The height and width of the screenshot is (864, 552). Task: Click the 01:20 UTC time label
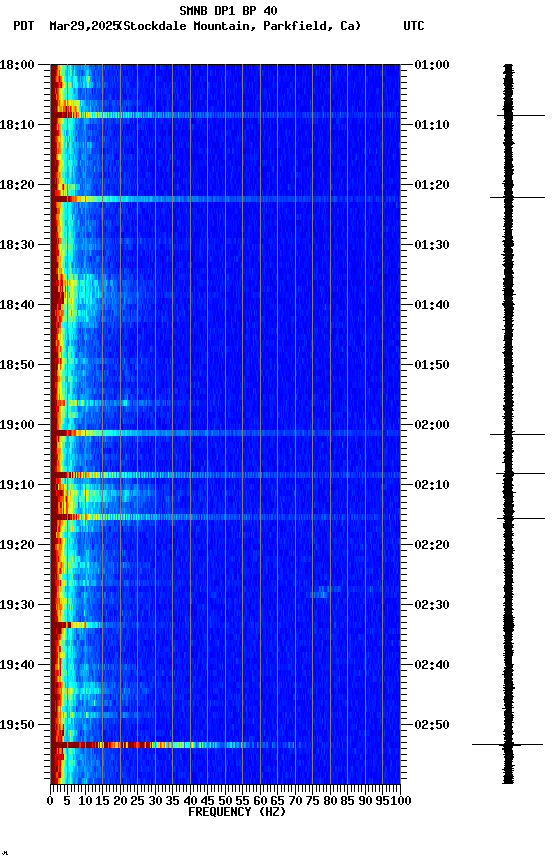[x=432, y=185]
